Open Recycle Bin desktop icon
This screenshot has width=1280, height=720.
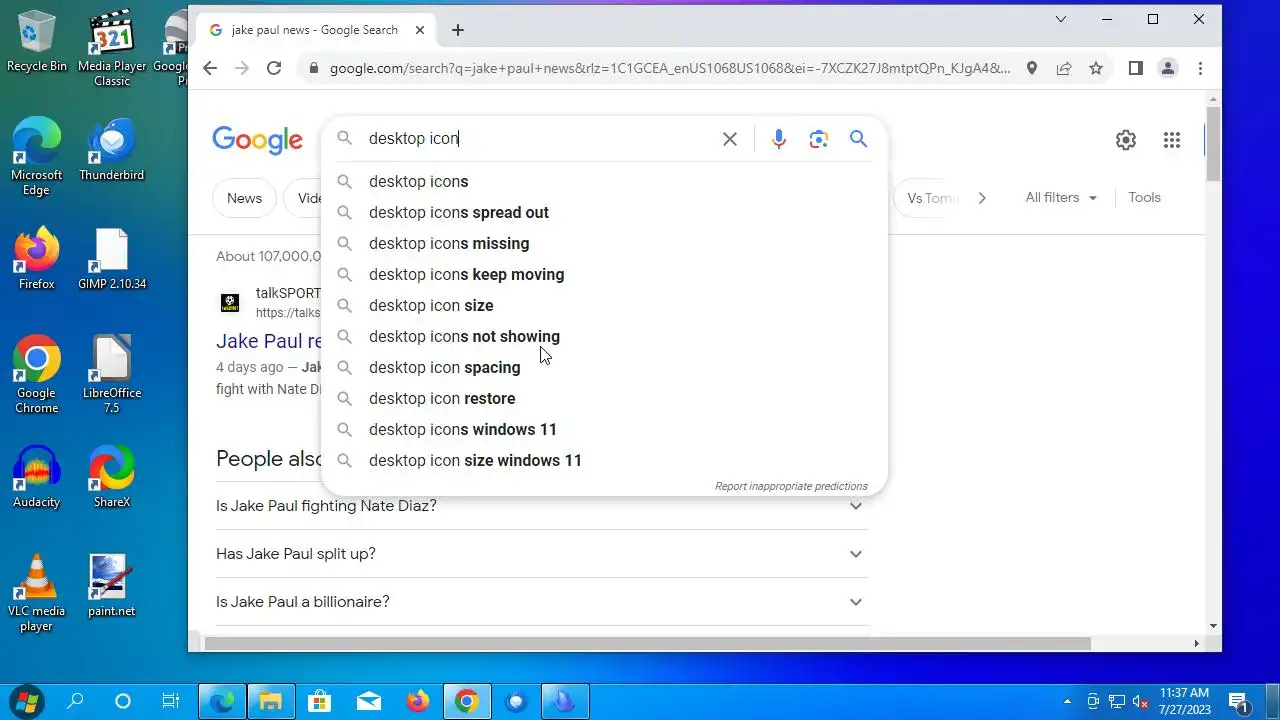[37, 42]
